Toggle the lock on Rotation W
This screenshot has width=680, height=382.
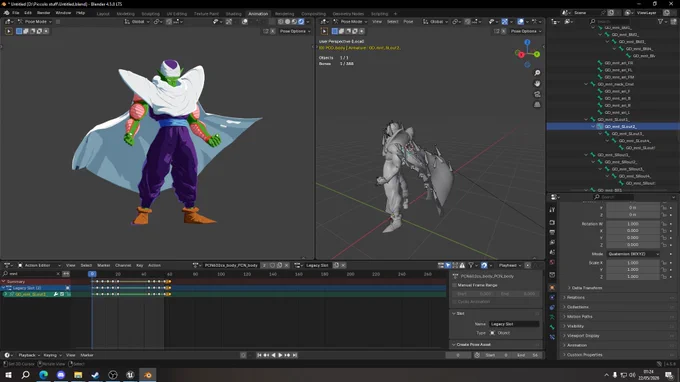pyautogui.click(x=664, y=224)
